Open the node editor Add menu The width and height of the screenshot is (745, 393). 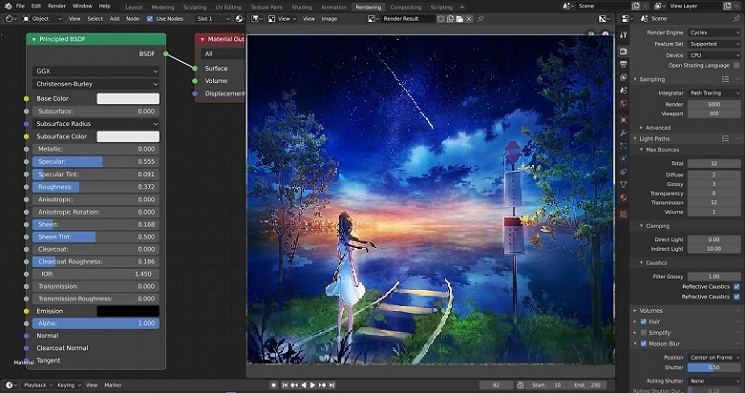[114, 19]
